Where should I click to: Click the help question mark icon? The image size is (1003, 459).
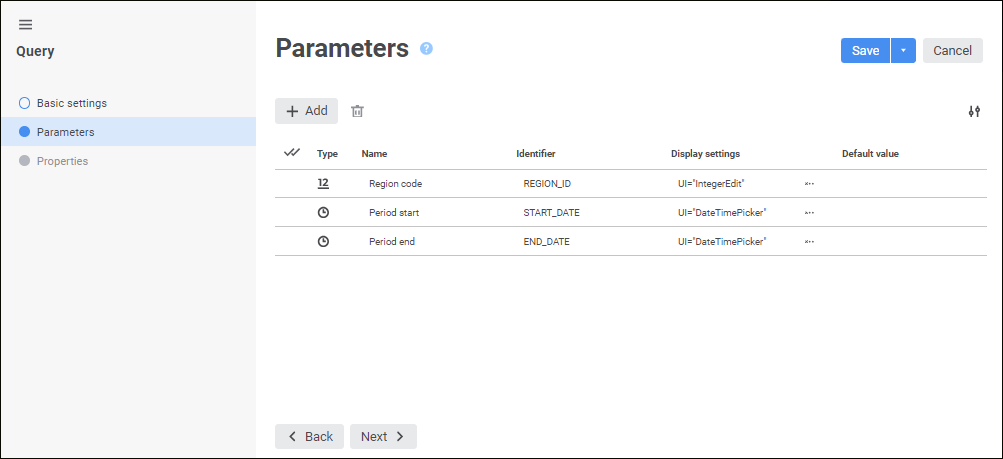(x=426, y=49)
